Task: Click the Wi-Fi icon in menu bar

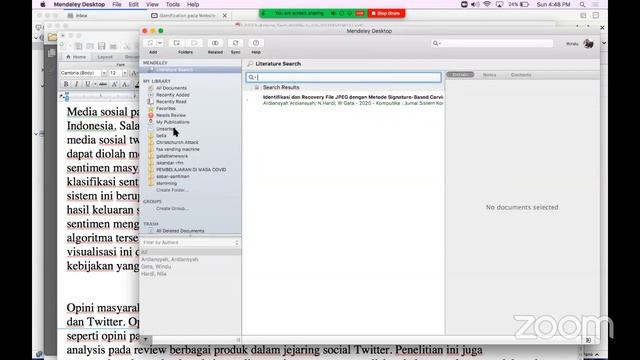Action: coord(487,4)
